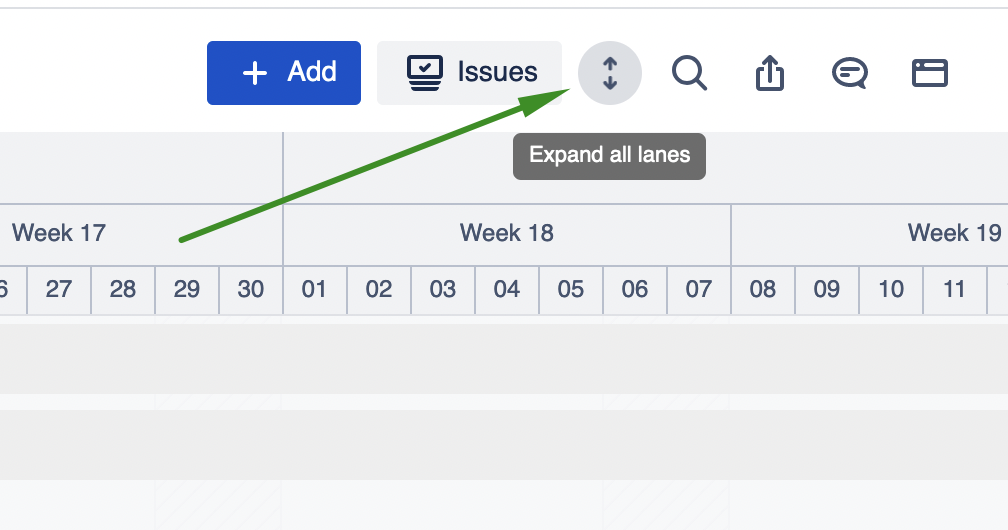This screenshot has width=1008, height=530.
Task: Click day 30 column header
Action: pyautogui.click(x=251, y=290)
